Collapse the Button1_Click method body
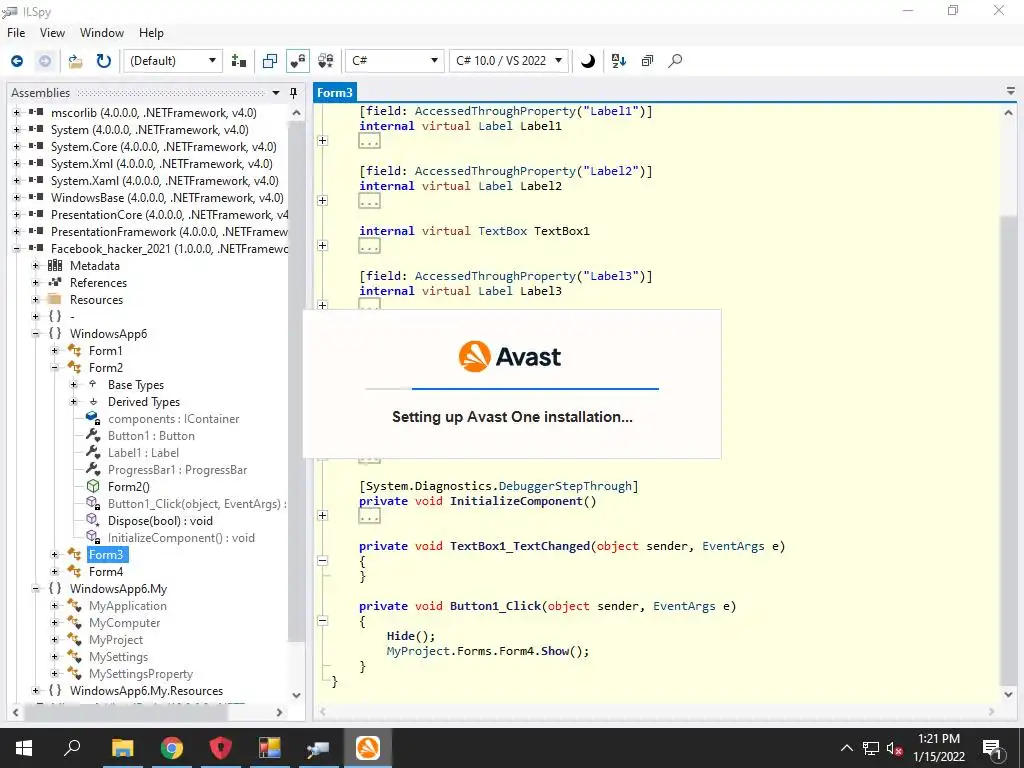The height and width of the screenshot is (768, 1024). (323, 620)
